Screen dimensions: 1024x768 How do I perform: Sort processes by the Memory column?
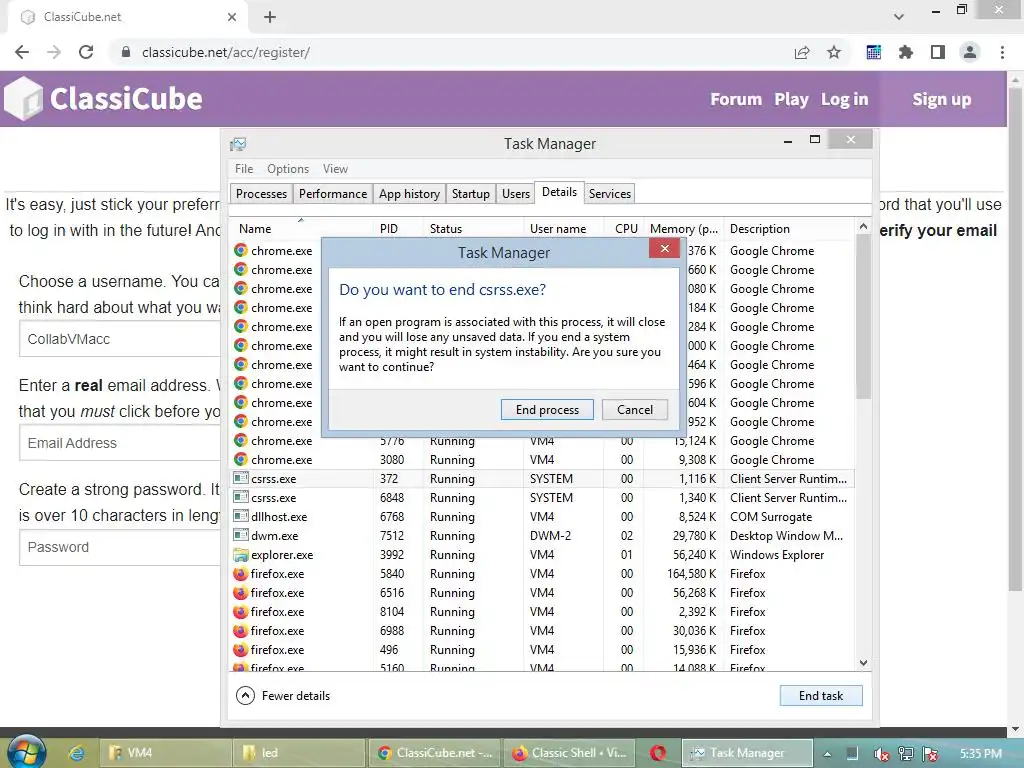pyautogui.click(x=684, y=229)
